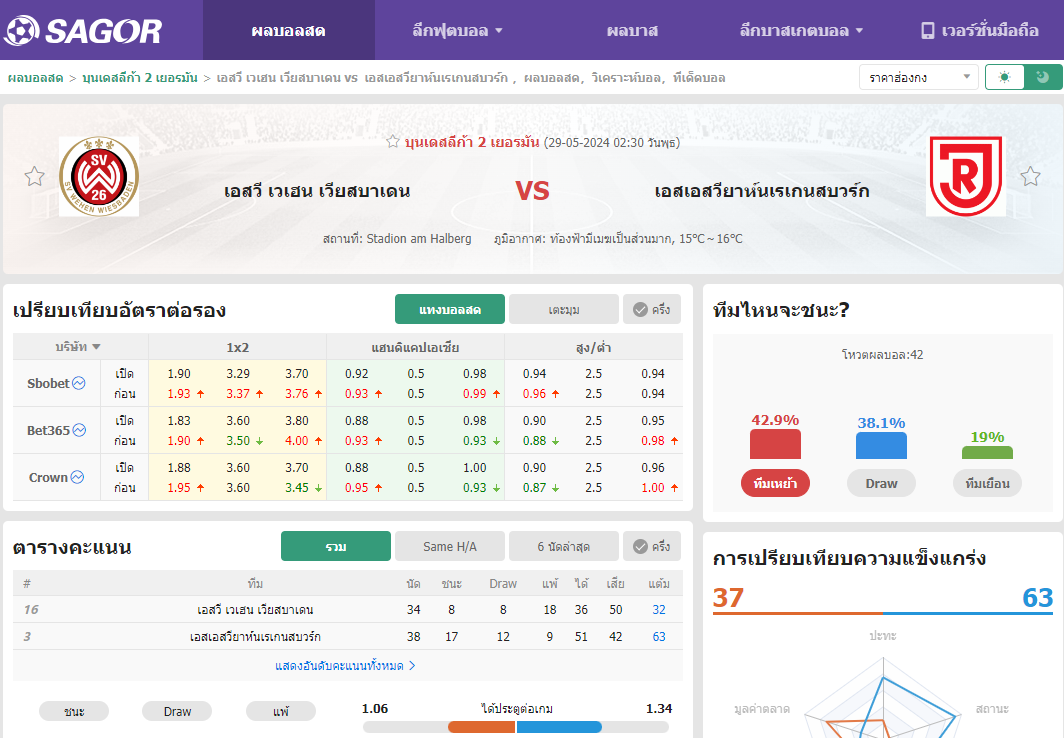The height and width of the screenshot is (738, 1064).
Task: Click away team name in standings row 3
Action: 255,637
